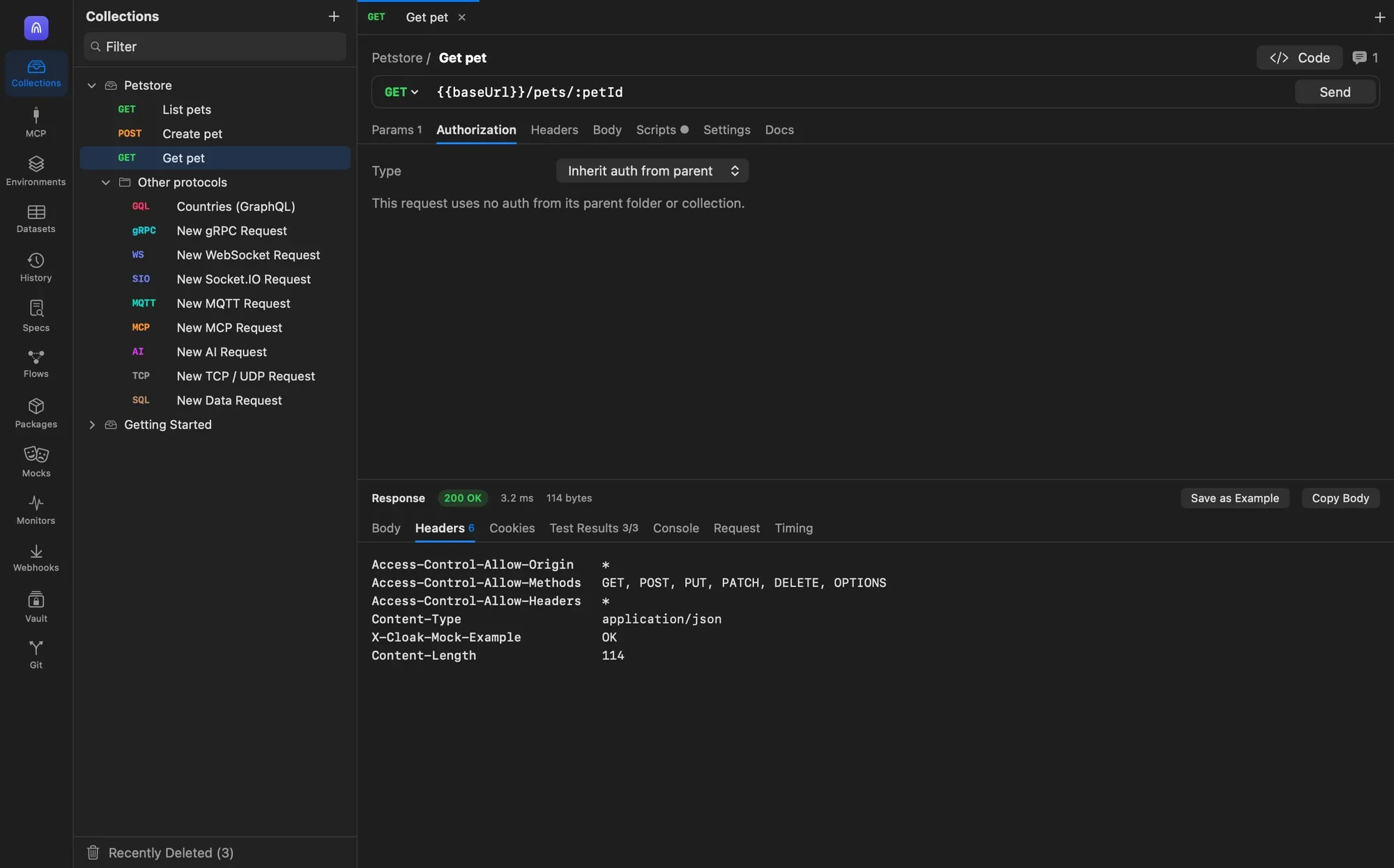Open the Mocks sidebar section

click(x=36, y=462)
